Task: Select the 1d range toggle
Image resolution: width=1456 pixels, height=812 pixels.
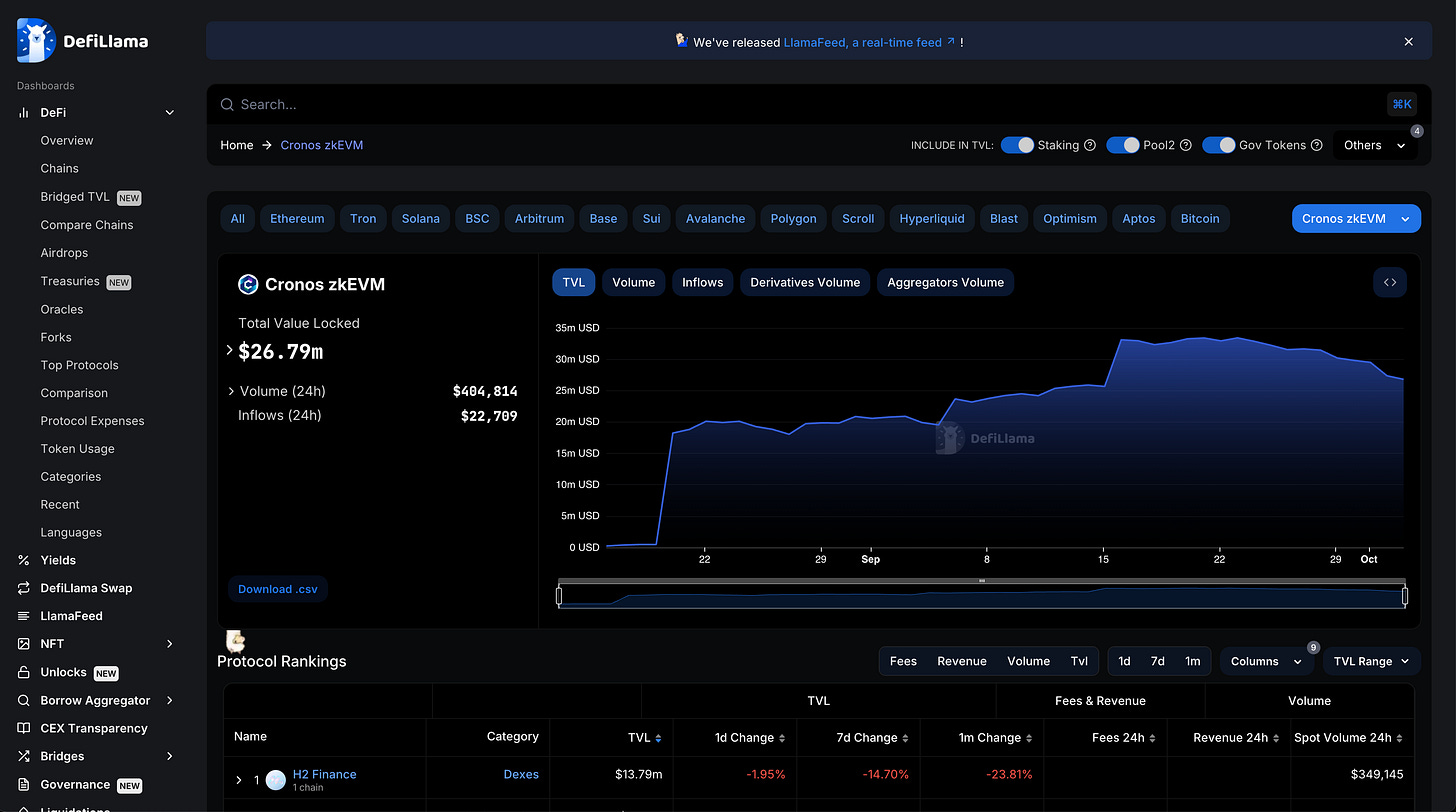Action: pos(1124,661)
